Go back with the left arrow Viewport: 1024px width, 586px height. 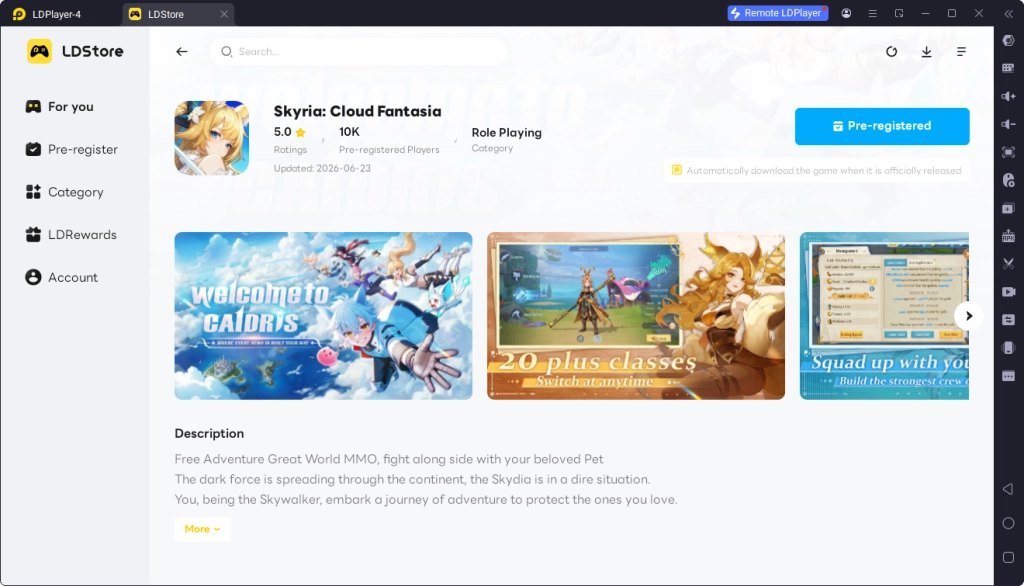(x=182, y=52)
